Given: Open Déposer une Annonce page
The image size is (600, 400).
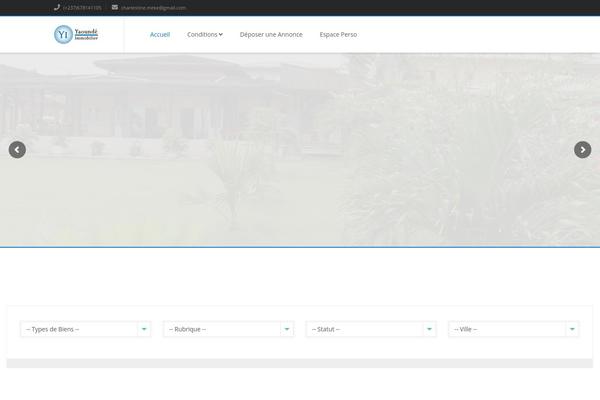Looking at the screenshot, I should [x=271, y=34].
